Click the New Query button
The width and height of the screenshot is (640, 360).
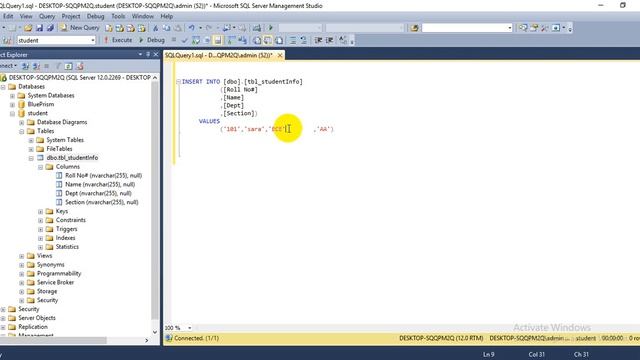click(x=80, y=28)
